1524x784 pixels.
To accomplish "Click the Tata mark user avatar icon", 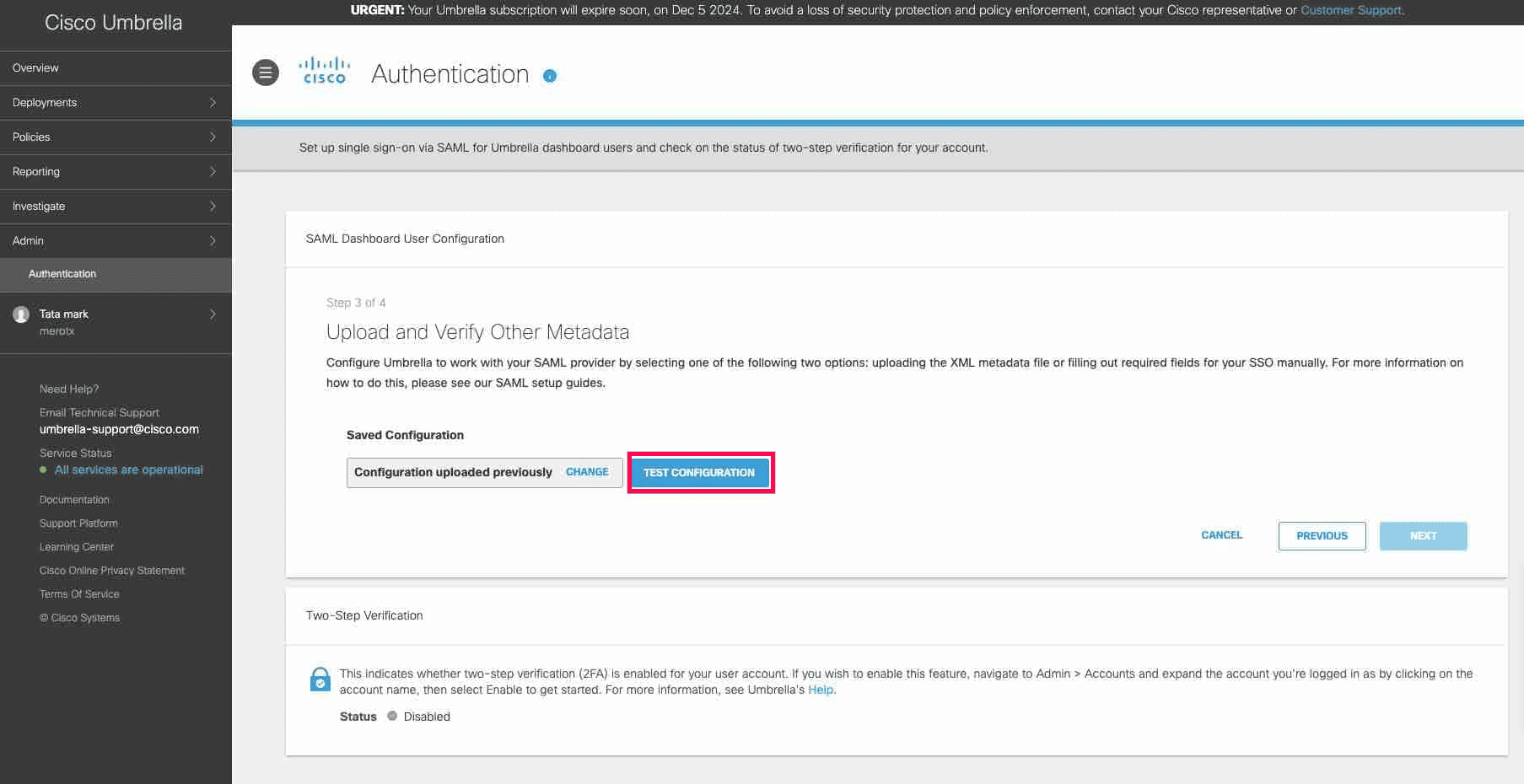I will coord(21,314).
